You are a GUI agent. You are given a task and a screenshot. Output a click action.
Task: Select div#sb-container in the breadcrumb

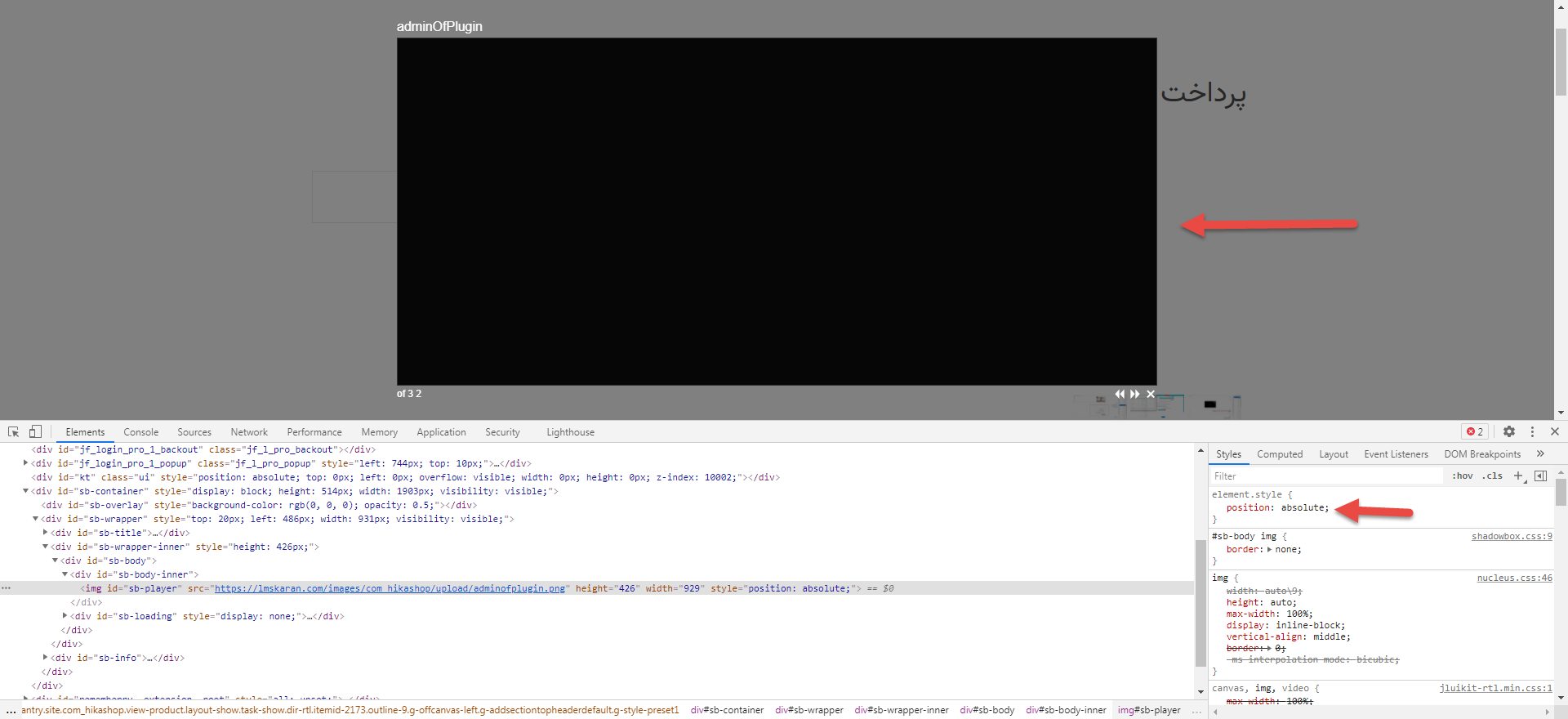[727, 711]
